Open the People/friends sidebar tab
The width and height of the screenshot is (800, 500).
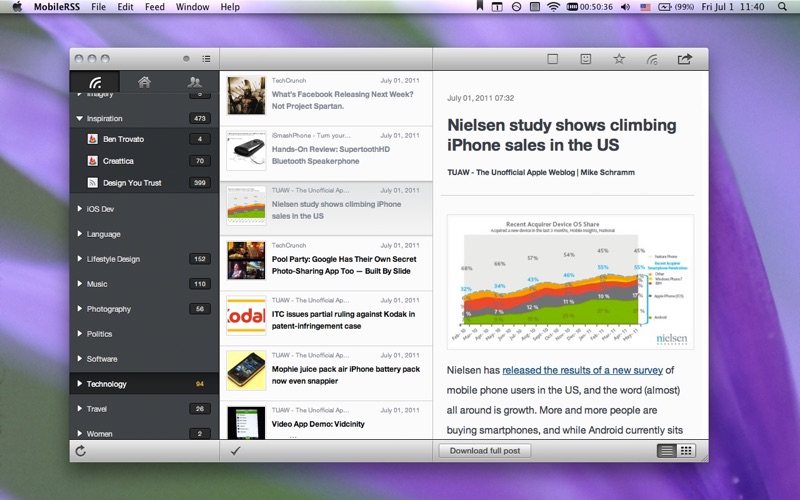click(194, 82)
